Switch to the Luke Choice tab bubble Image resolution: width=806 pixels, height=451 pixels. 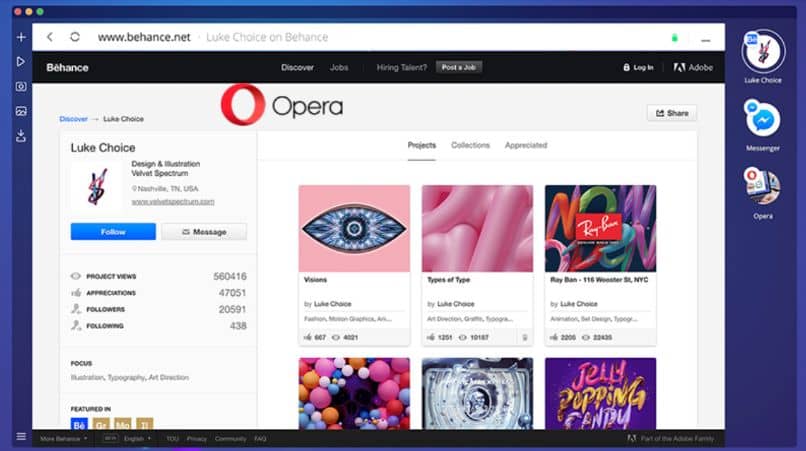[x=763, y=51]
